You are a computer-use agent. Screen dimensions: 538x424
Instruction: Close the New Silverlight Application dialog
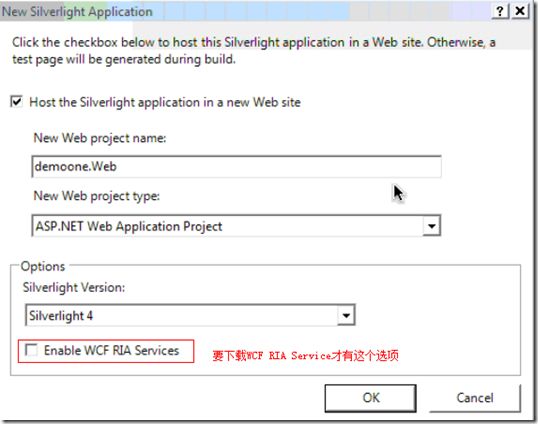520,11
